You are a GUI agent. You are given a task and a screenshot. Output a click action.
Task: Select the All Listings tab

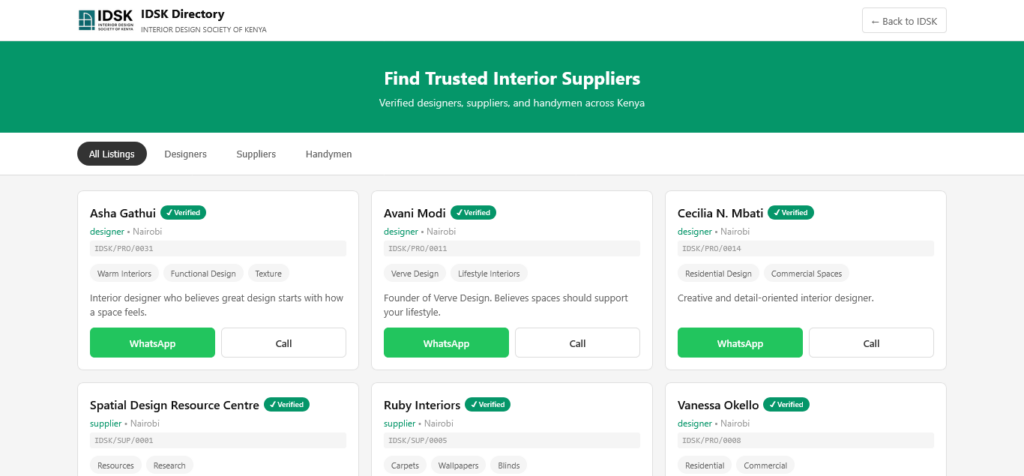click(x=112, y=154)
